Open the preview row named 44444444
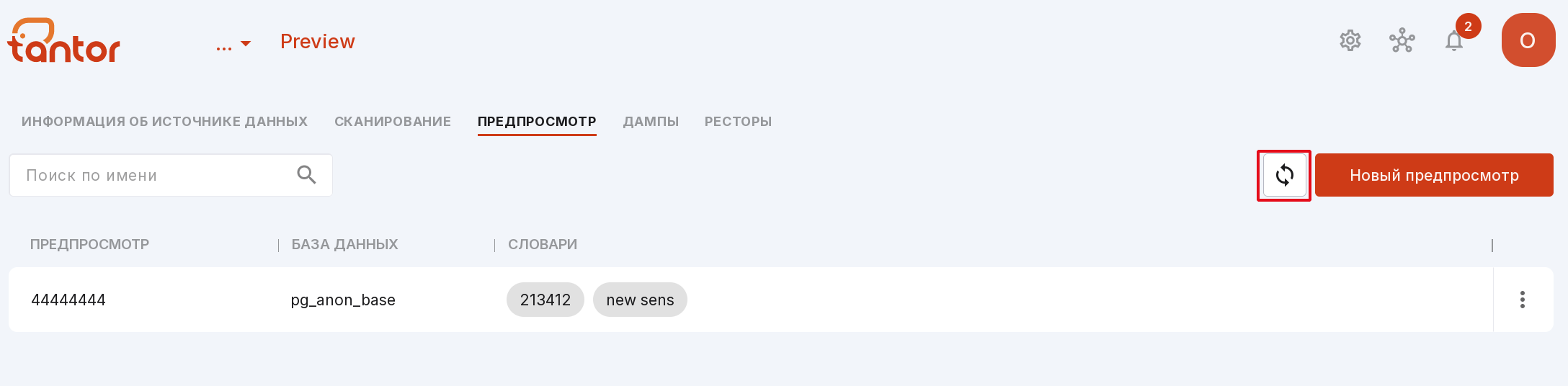This screenshot has width=1568, height=386. pyautogui.click(x=751, y=300)
